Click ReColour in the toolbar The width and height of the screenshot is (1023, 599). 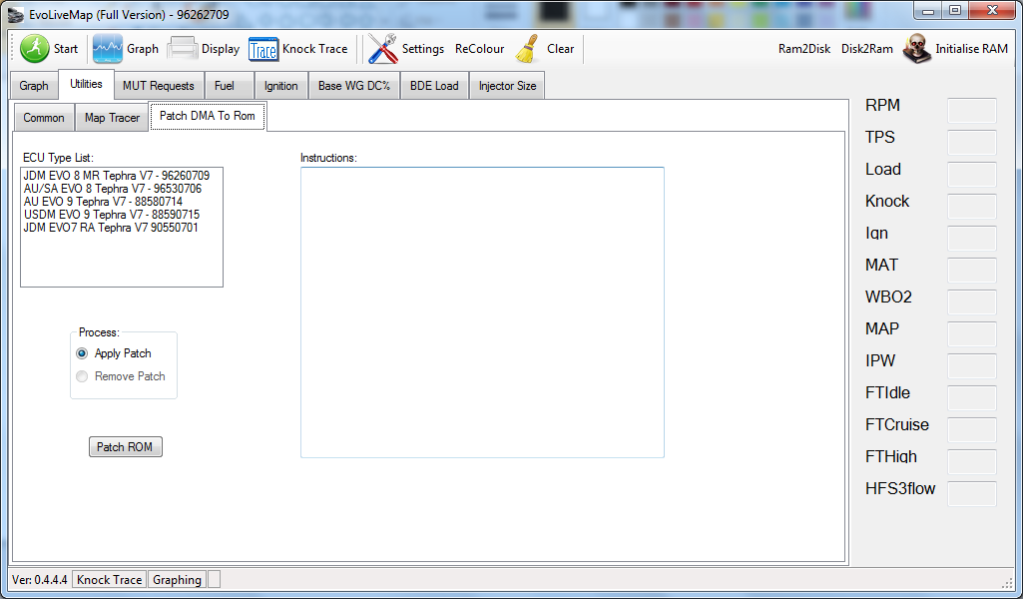[x=480, y=49]
